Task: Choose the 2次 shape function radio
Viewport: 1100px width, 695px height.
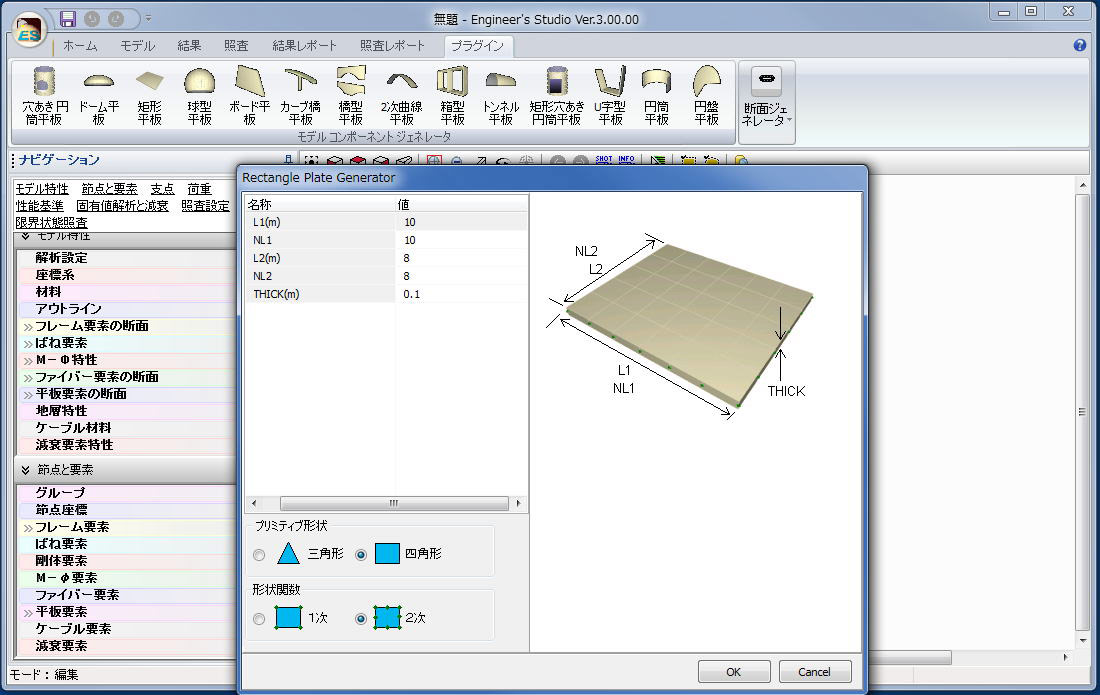Action: (x=361, y=619)
